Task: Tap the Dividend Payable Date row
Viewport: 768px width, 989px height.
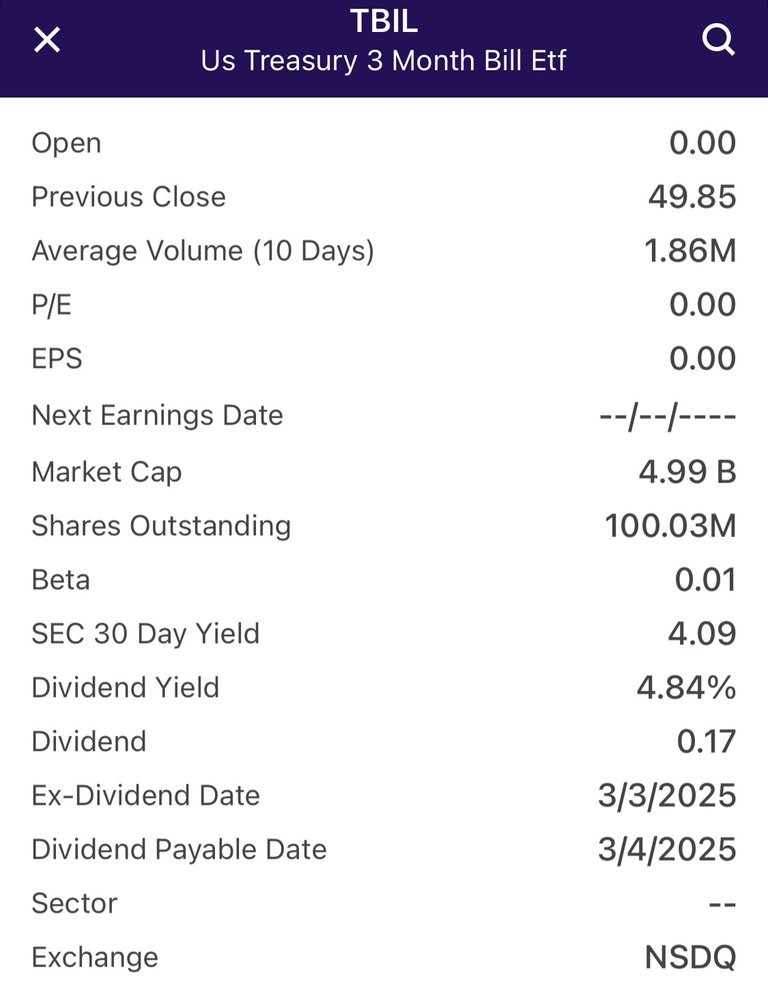Action: pos(384,850)
